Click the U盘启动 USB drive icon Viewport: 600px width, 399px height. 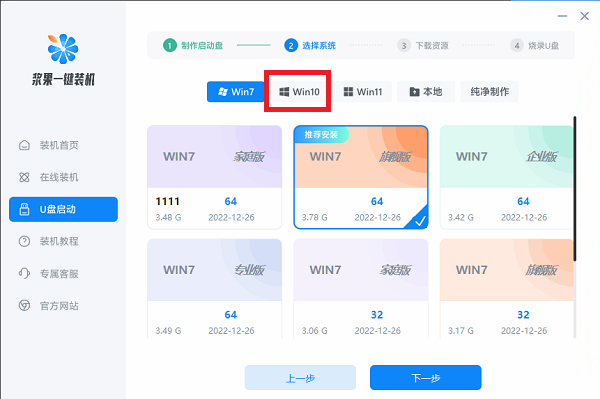24,209
